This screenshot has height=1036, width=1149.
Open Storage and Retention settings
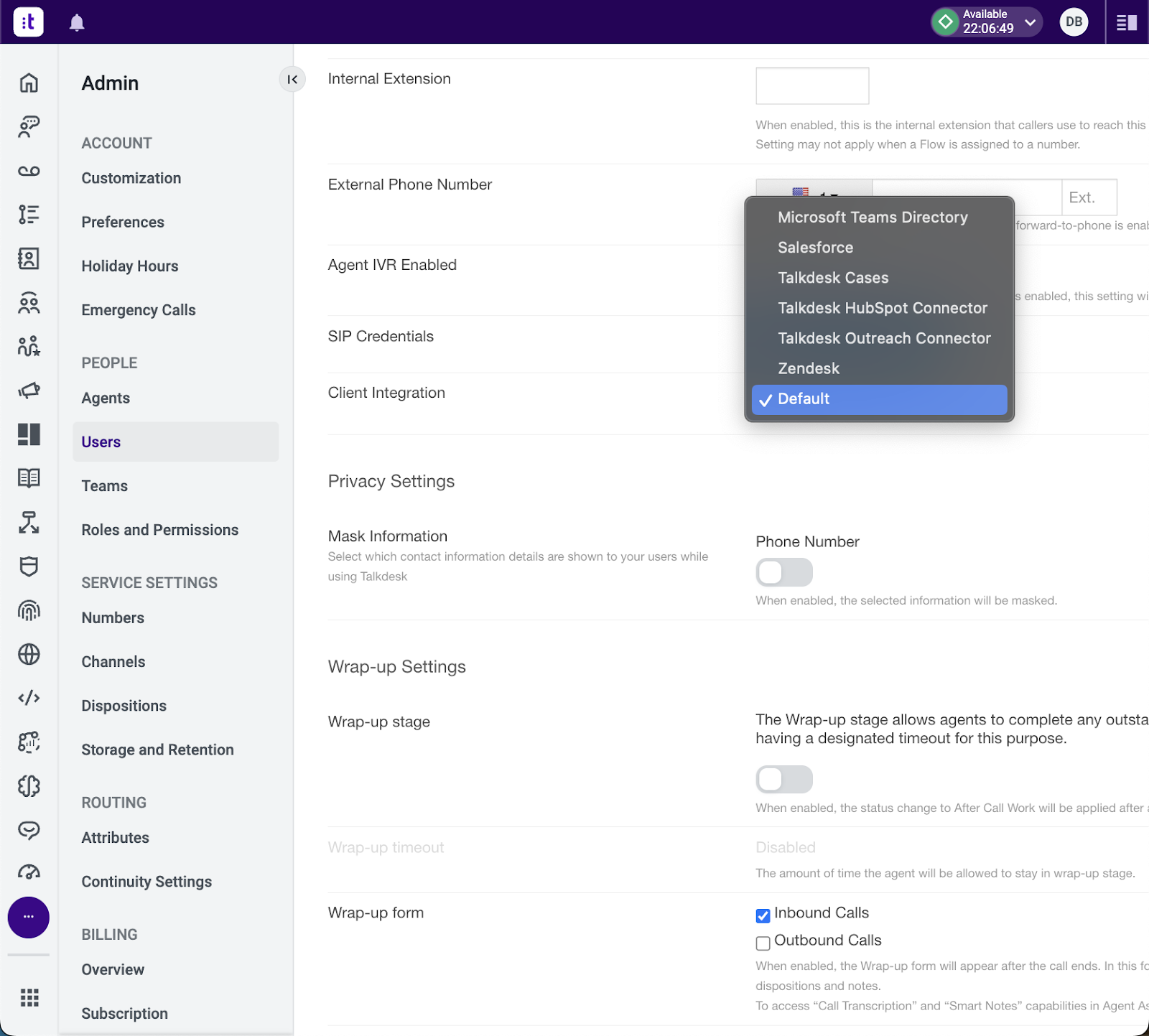tap(158, 750)
